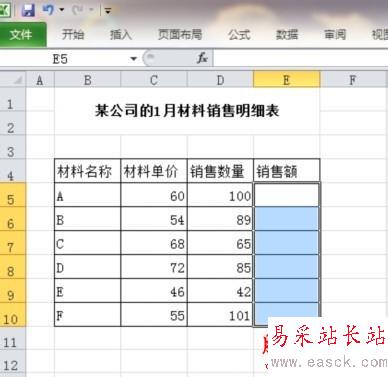Click the Undo arrow icon

[x=48, y=10]
